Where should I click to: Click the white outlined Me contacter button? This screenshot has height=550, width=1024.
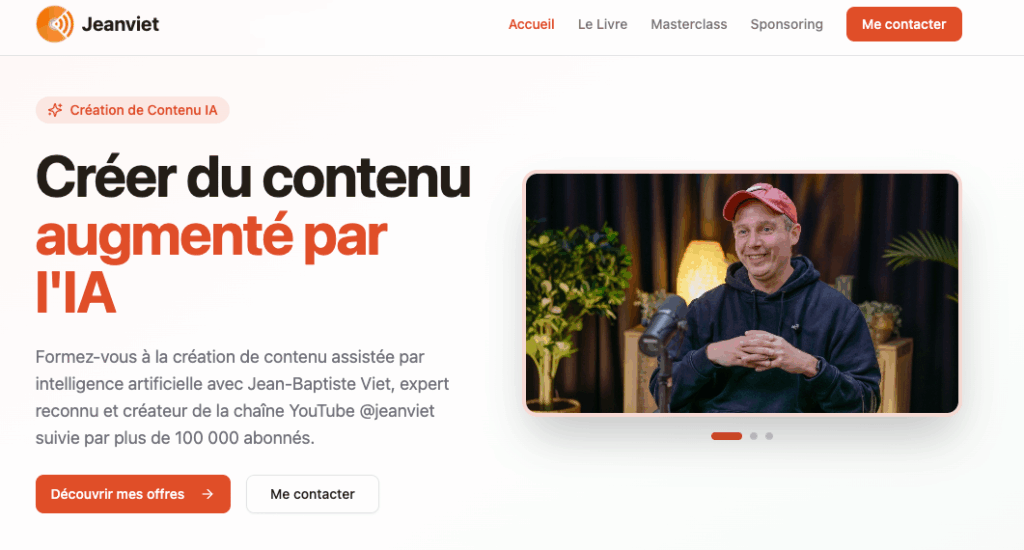click(x=312, y=494)
